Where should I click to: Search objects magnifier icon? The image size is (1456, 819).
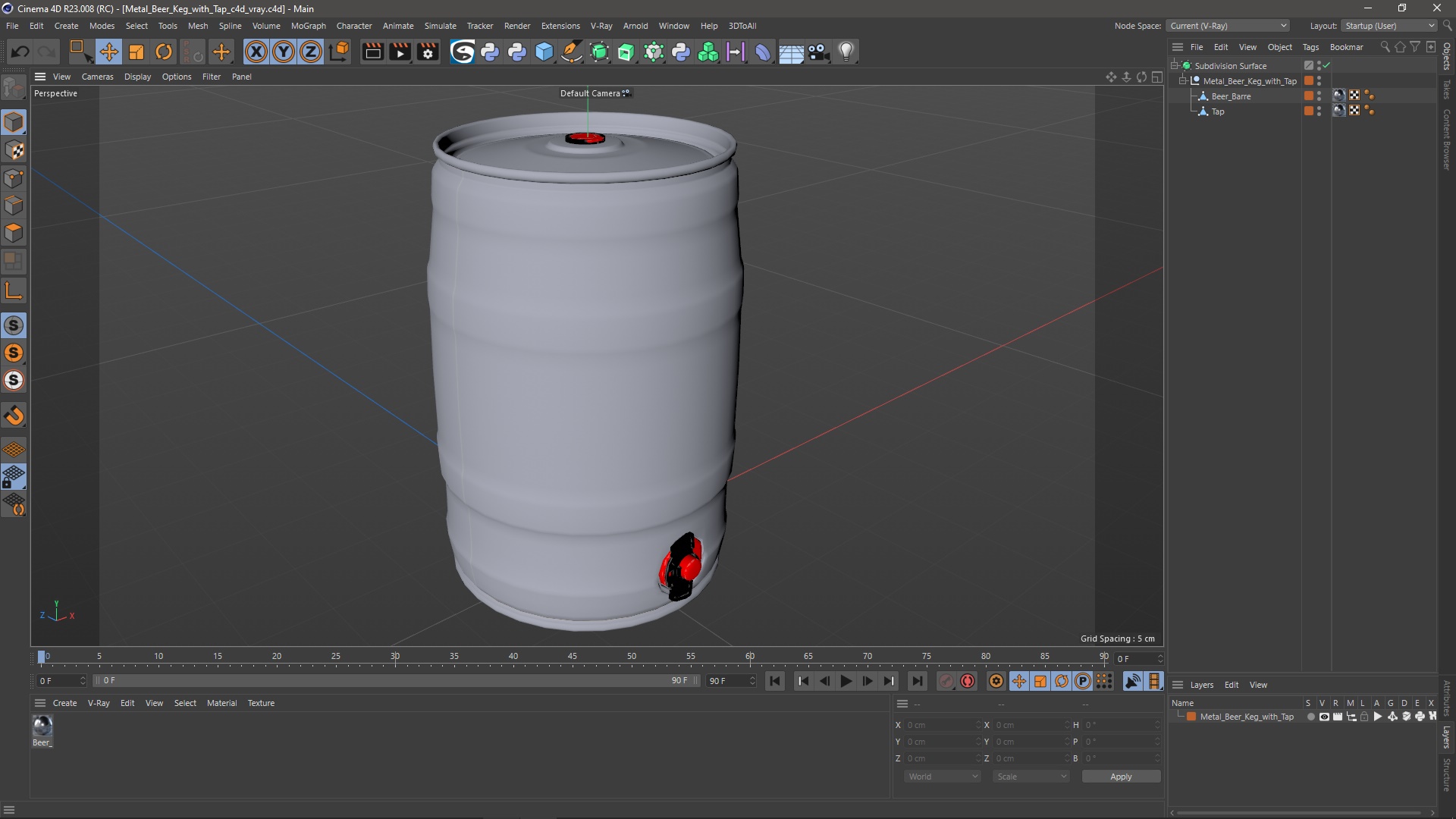(1385, 47)
